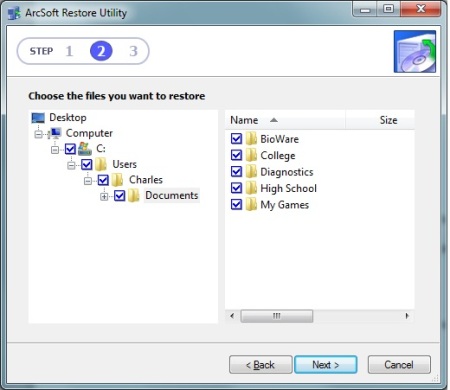Select the Charles label in tree
This screenshot has height=390, width=450.
[x=146, y=180]
